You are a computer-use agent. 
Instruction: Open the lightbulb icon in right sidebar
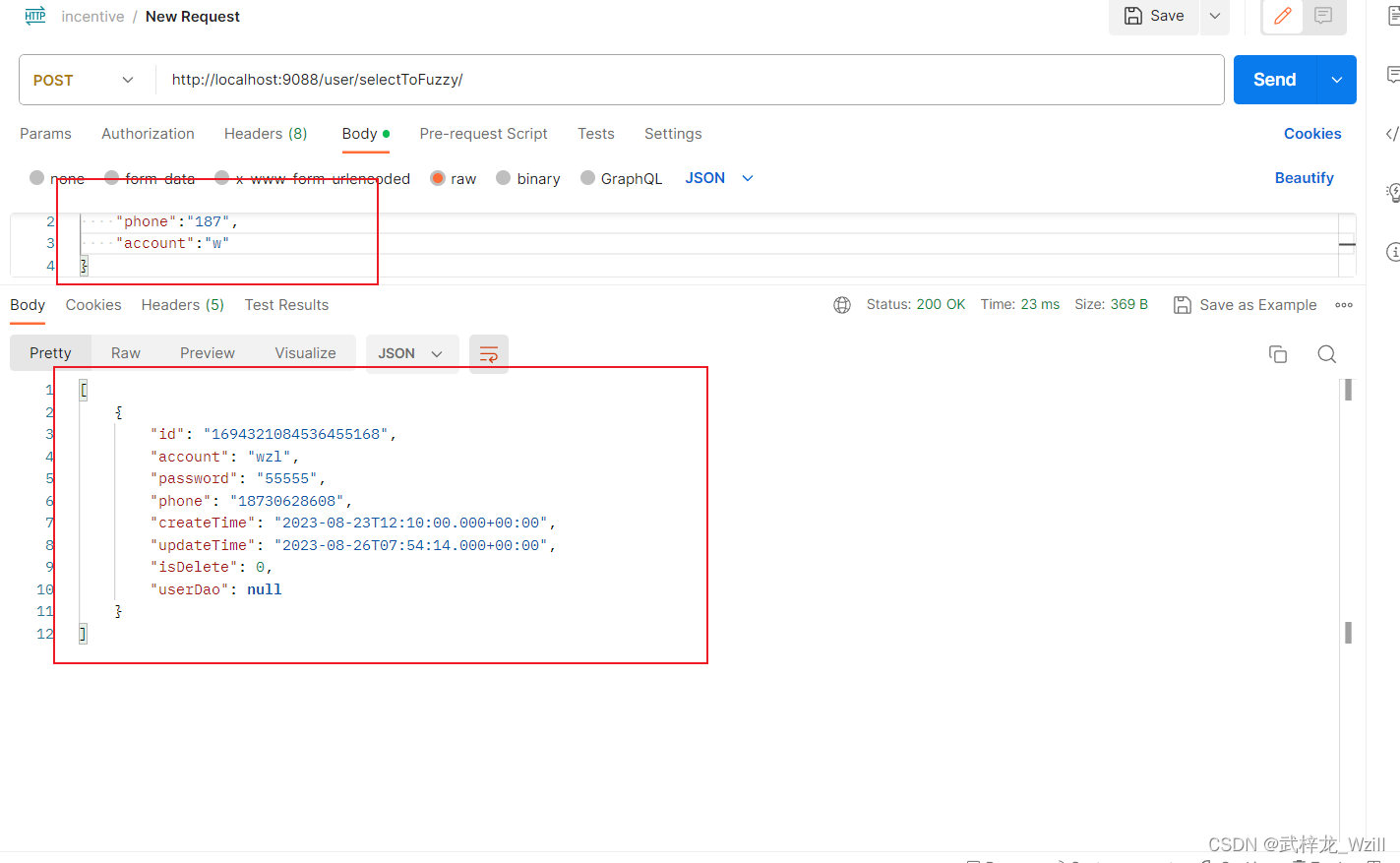click(x=1392, y=192)
